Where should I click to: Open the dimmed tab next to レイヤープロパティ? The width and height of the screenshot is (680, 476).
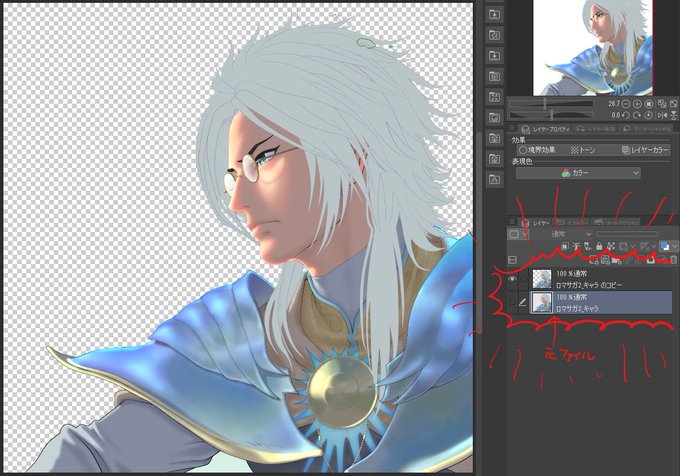click(x=594, y=129)
